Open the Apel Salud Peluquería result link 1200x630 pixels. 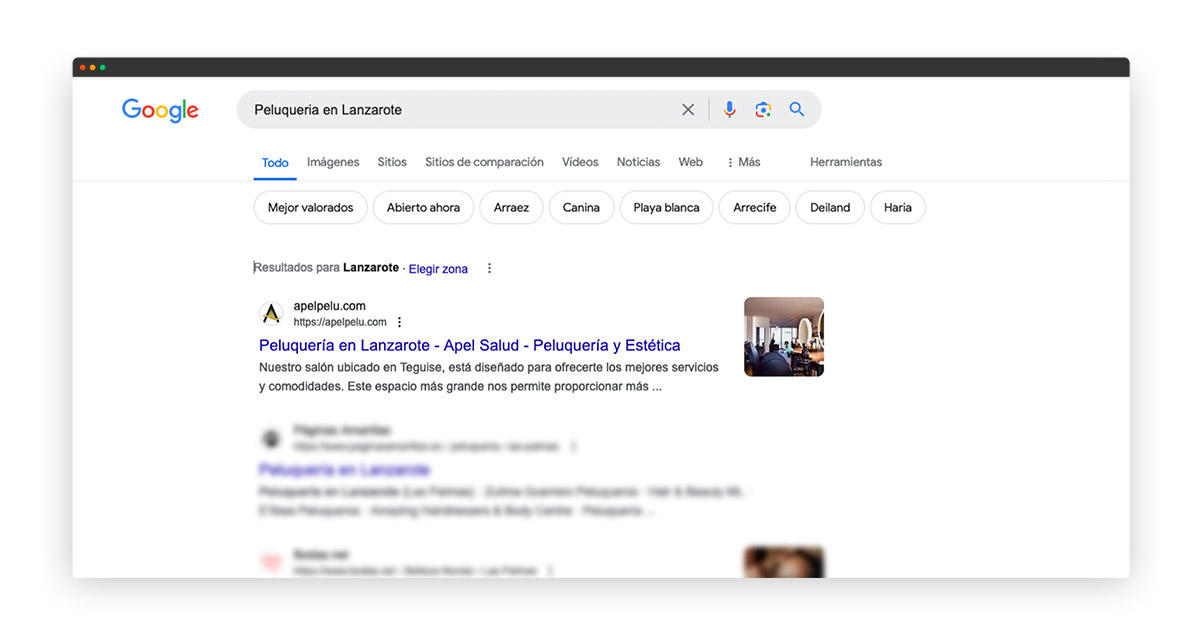pos(469,345)
